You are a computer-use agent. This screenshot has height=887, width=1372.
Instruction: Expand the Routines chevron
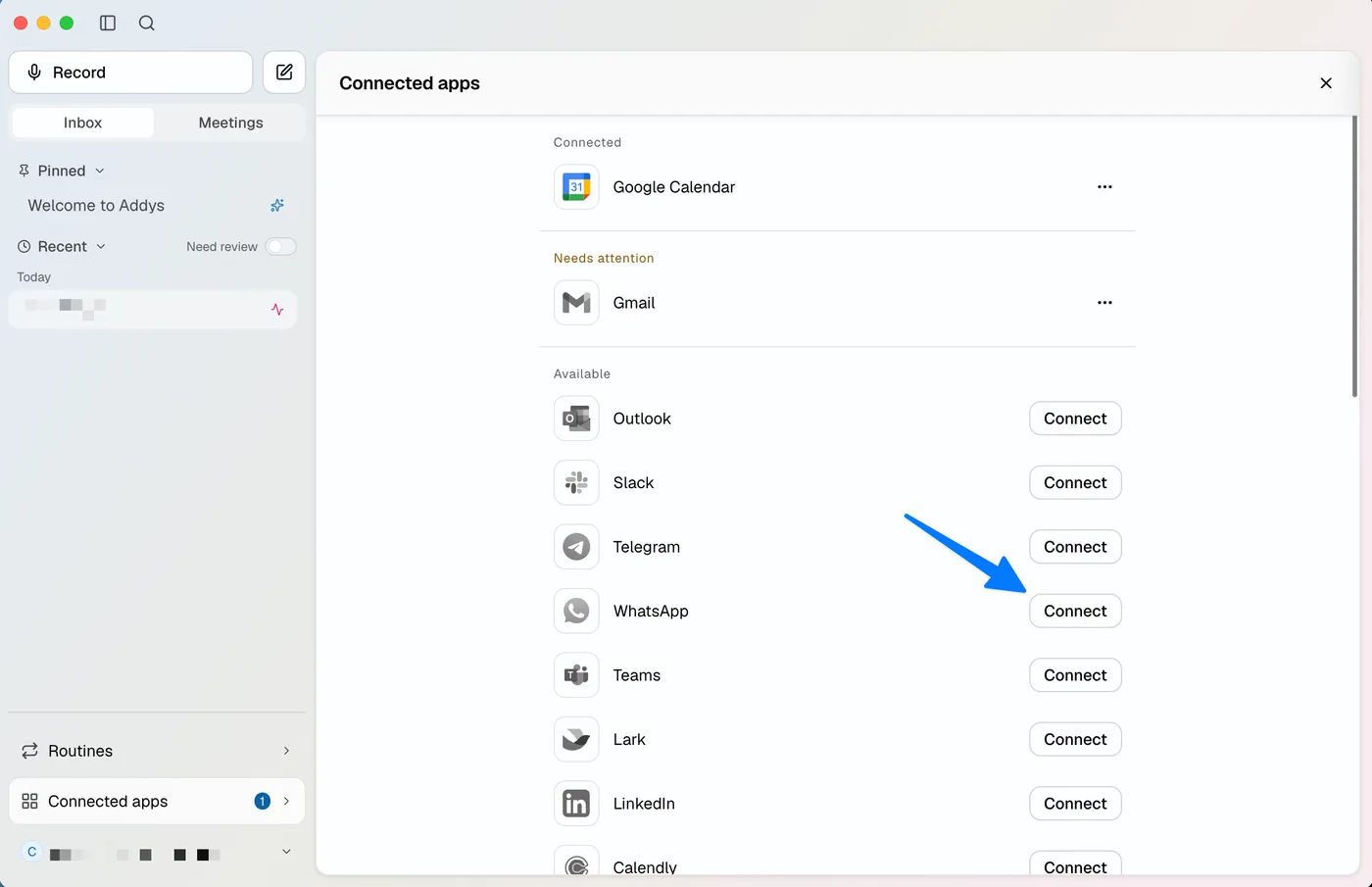point(286,751)
